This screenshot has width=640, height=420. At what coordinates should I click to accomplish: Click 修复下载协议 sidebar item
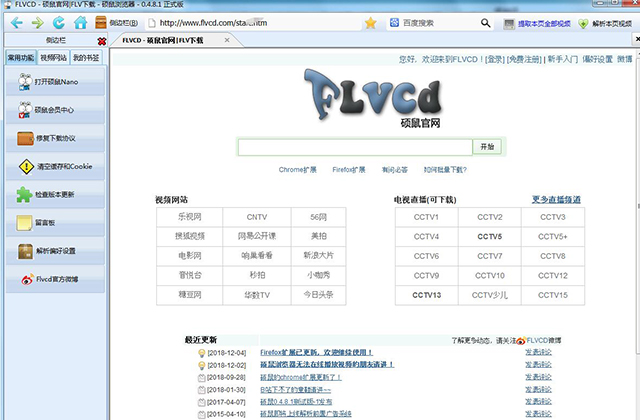pos(55,138)
